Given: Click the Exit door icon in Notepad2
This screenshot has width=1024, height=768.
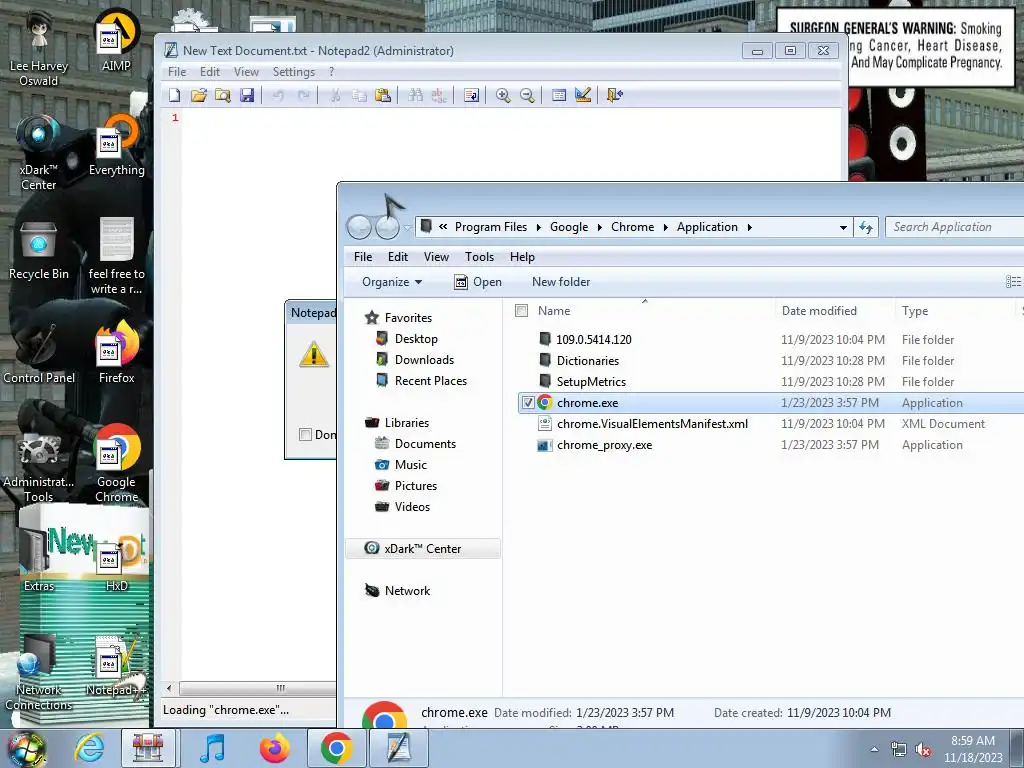Looking at the screenshot, I should pyautogui.click(x=615, y=95).
